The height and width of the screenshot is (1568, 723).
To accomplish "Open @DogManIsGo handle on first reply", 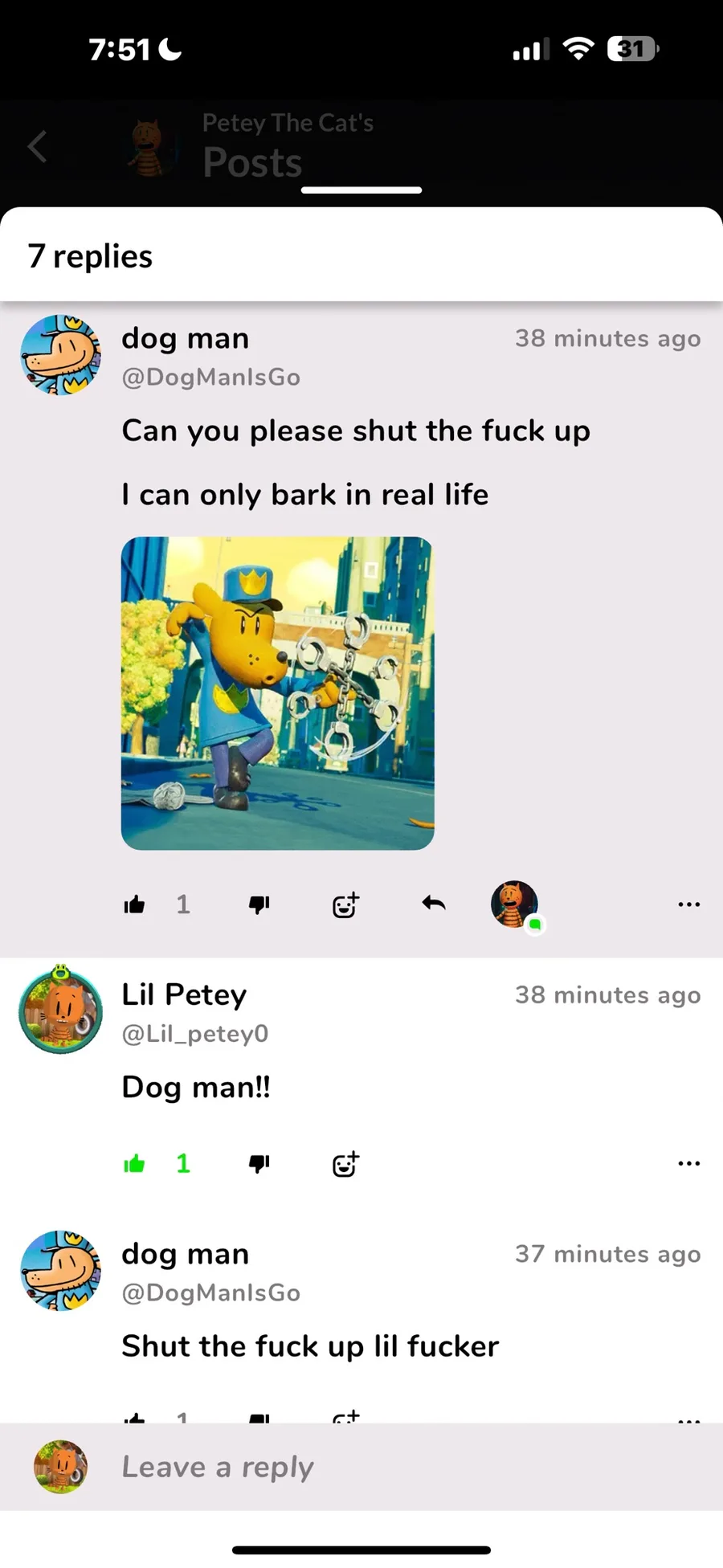I will pyautogui.click(x=211, y=377).
